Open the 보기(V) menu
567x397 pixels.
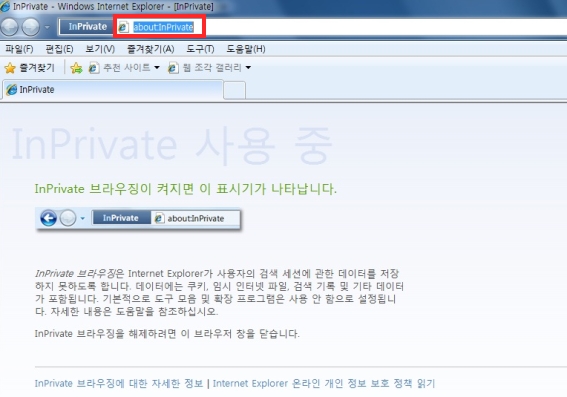point(100,49)
